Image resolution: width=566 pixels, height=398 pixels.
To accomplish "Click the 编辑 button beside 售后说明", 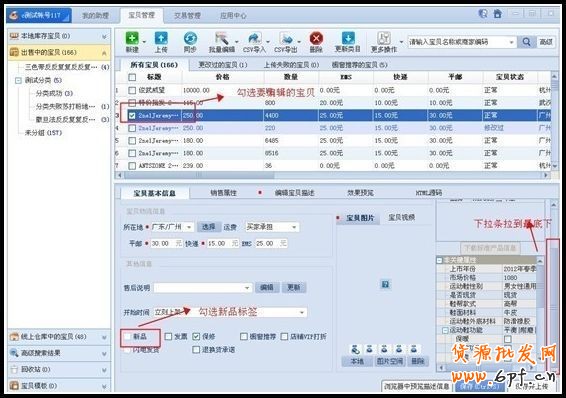I will pyautogui.click(x=266, y=288).
